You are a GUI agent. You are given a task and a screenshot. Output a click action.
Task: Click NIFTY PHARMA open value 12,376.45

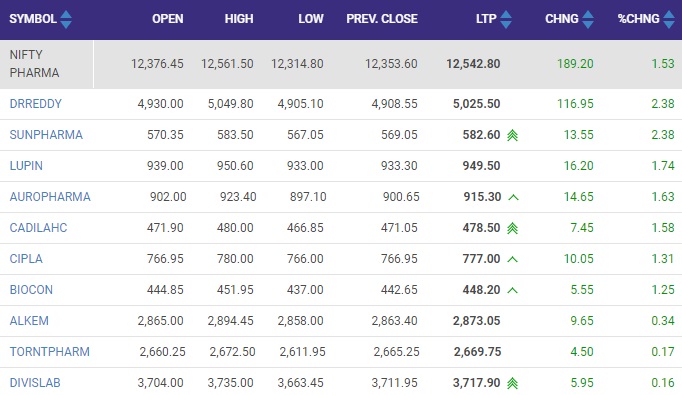tap(157, 64)
